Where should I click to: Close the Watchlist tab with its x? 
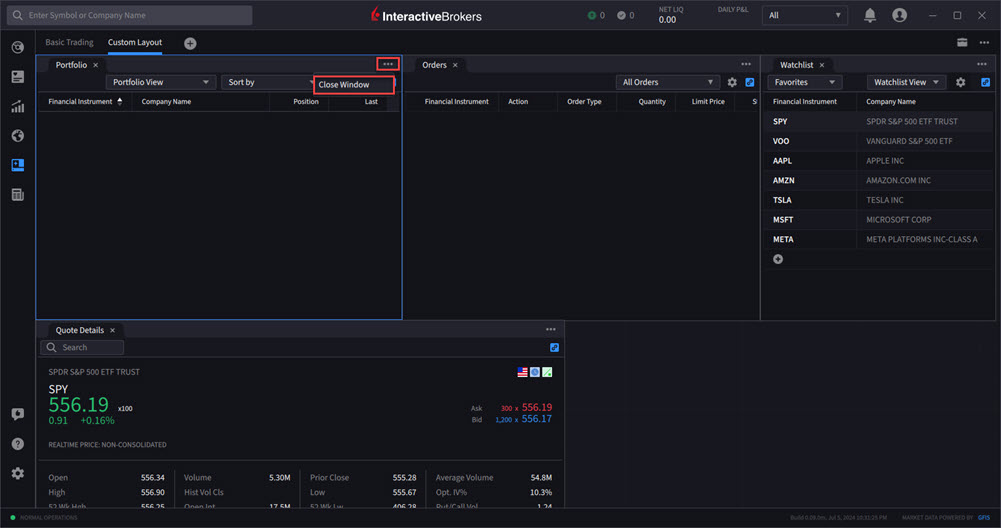pos(822,65)
